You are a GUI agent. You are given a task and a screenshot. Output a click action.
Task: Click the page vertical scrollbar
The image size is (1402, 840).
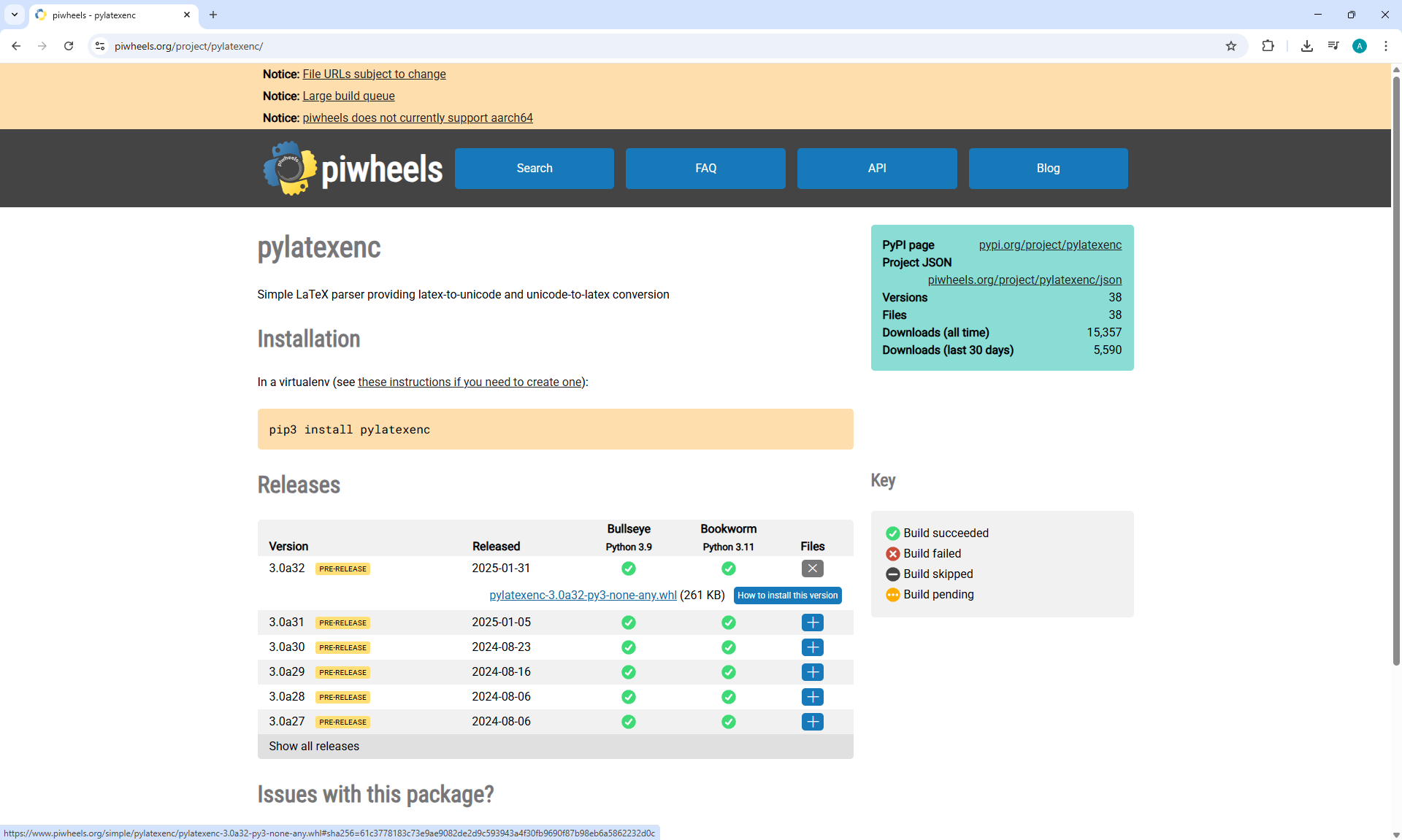pos(1395,365)
